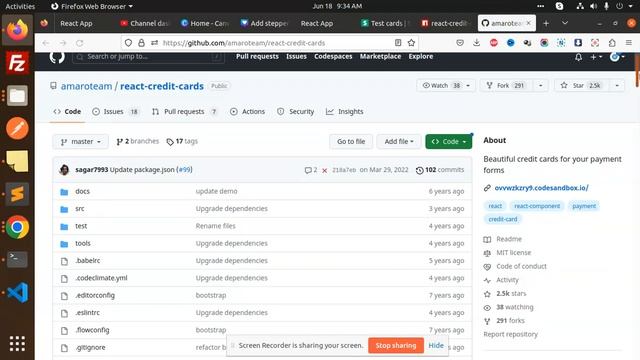
Task: Click Go to file button
Action: click(351, 142)
